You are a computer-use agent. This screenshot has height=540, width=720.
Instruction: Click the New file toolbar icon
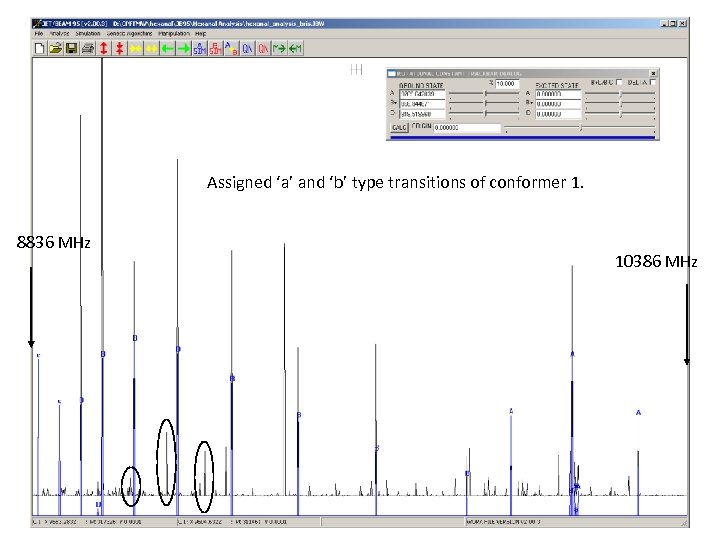click(39, 48)
